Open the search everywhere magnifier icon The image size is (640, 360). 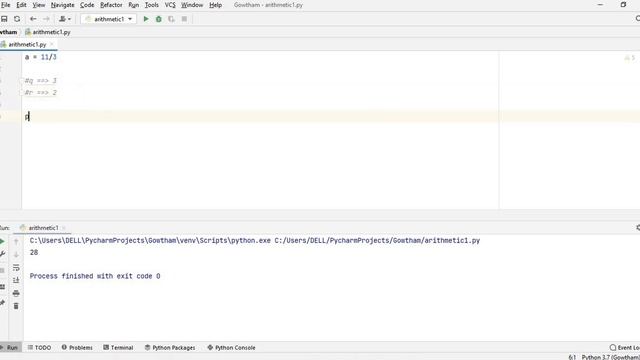[638, 19]
